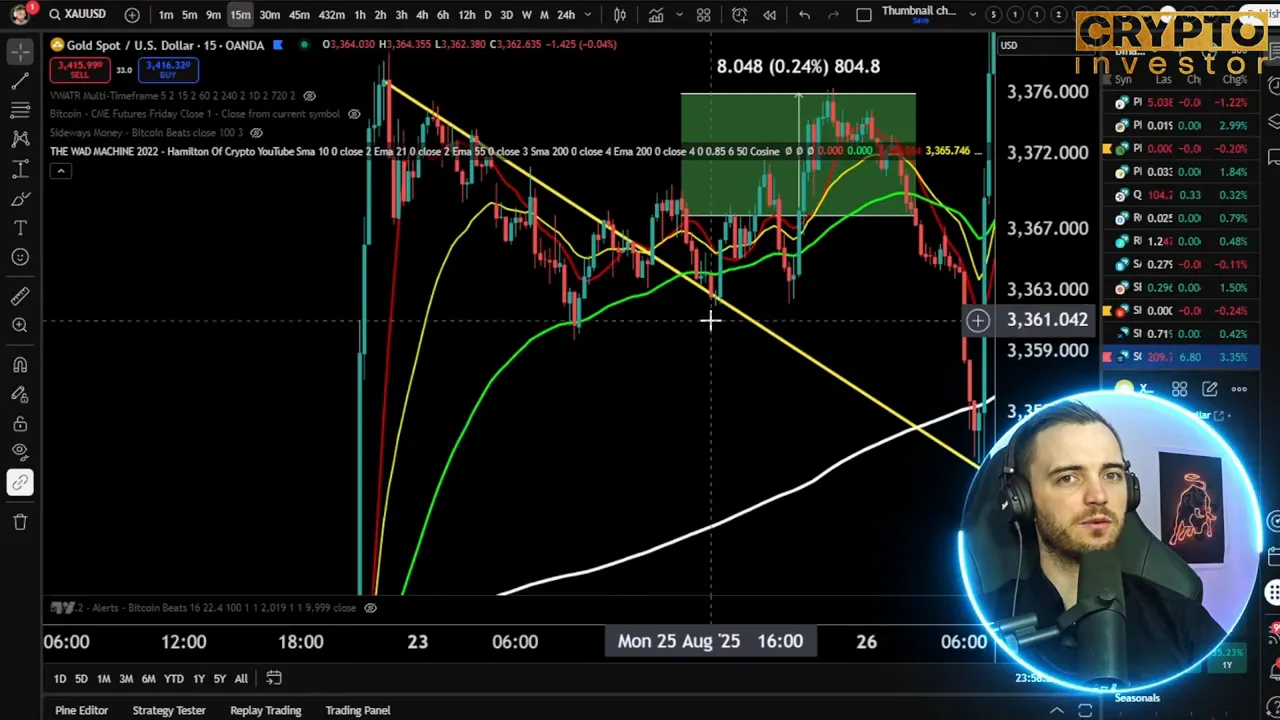
Task: Select the ruler measure tool
Action: coord(20,296)
